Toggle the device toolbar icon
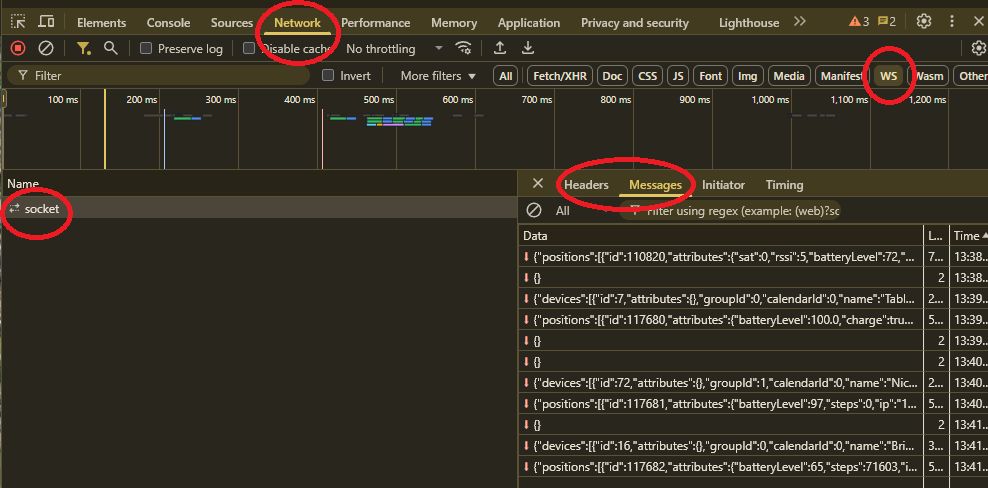 click(x=46, y=22)
